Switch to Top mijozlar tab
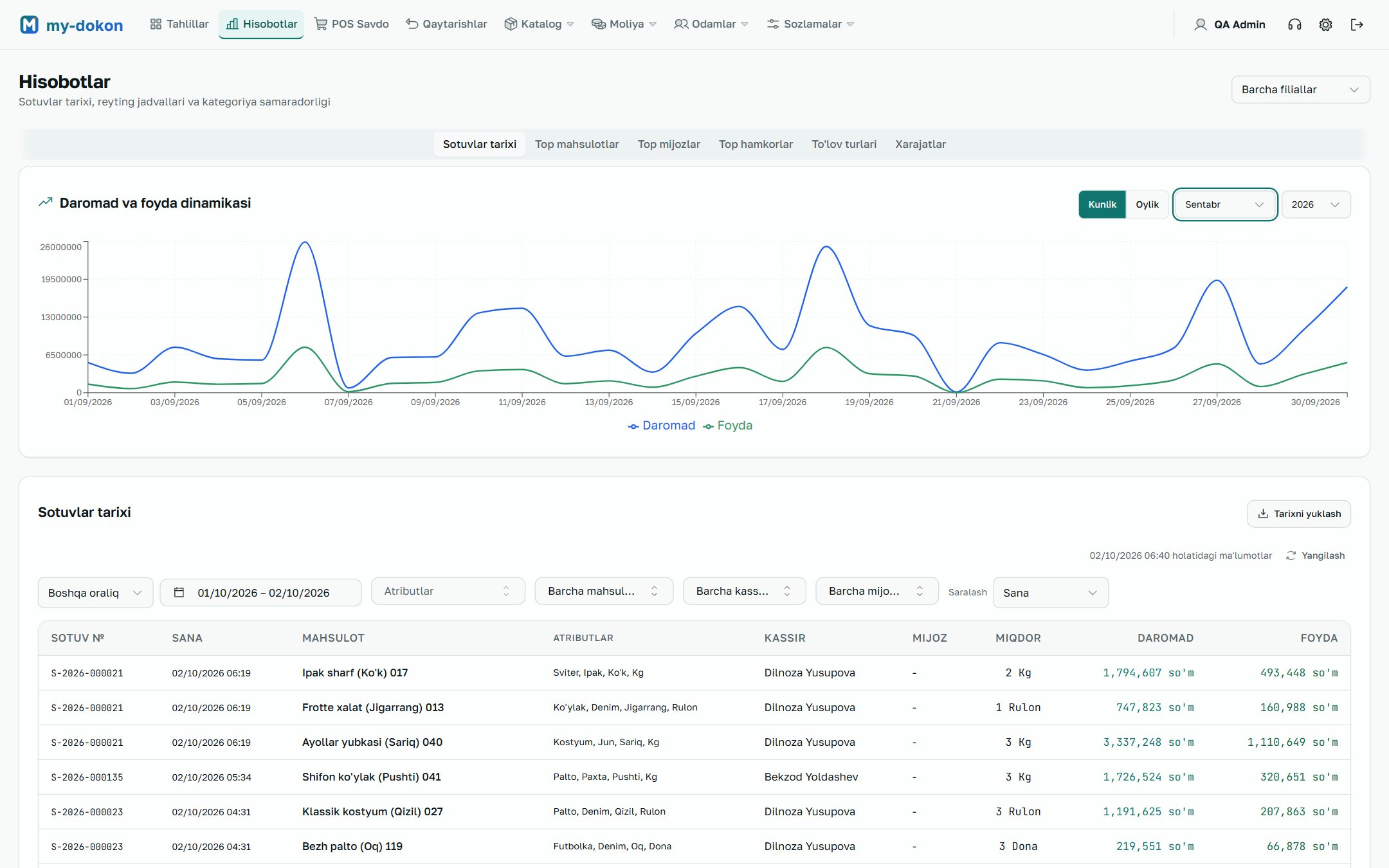The image size is (1389, 868). 669,144
